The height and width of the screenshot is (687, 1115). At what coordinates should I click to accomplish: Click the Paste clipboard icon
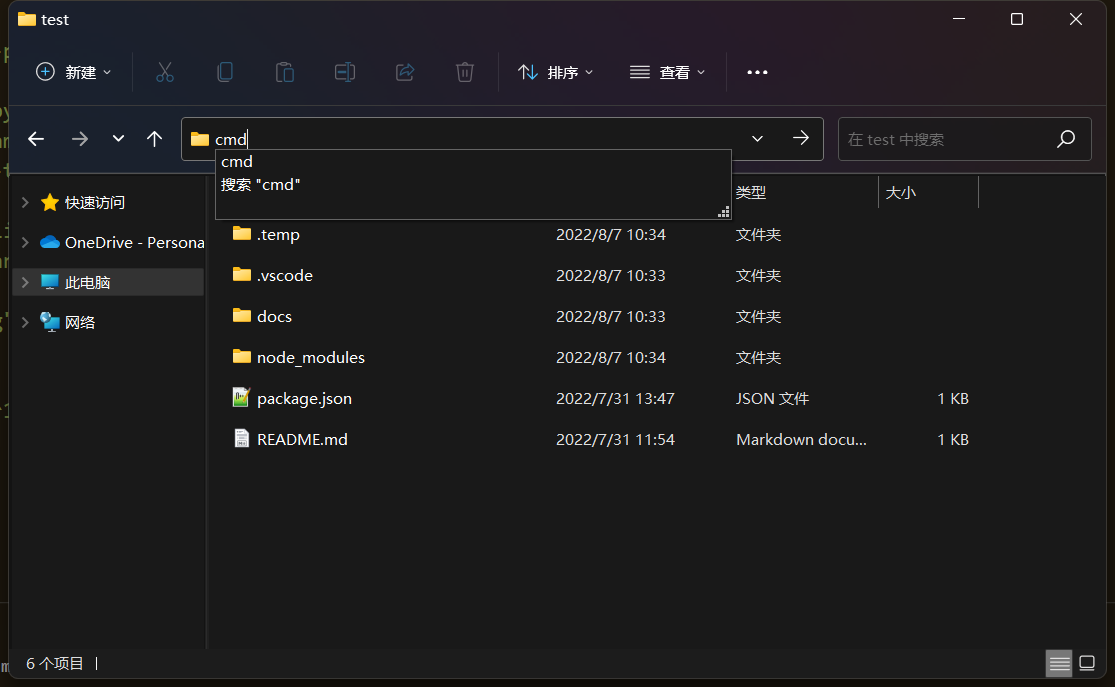(285, 72)
